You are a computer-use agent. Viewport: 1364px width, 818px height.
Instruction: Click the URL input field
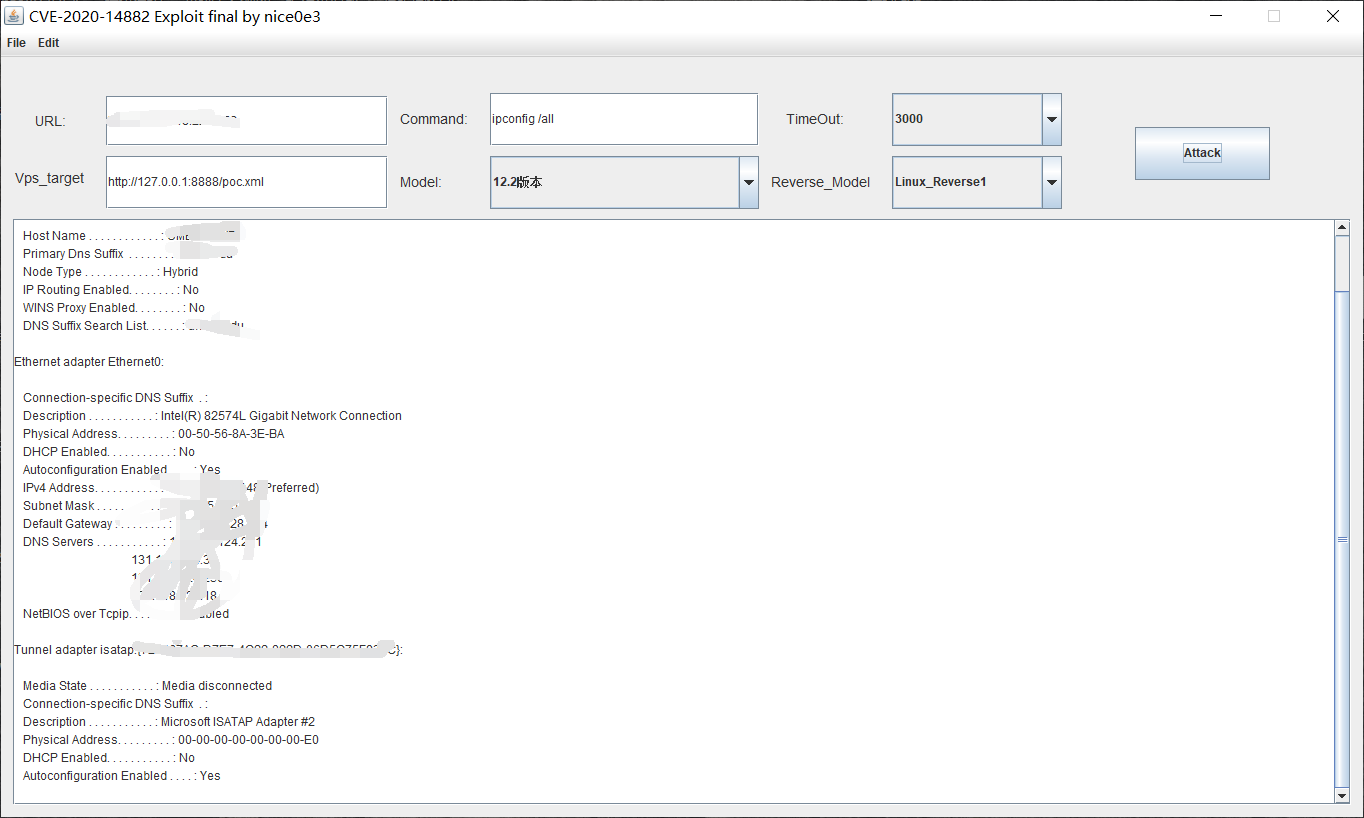246,120
